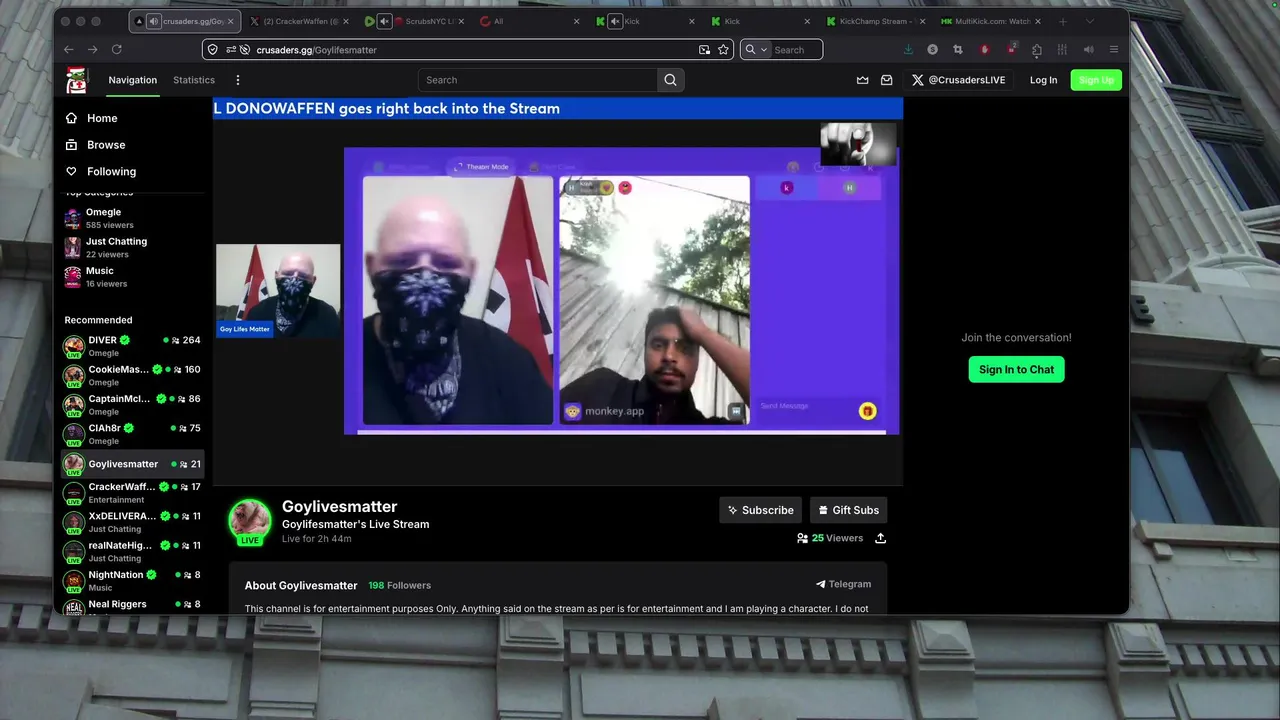Open recommended channel CaptainMcl
This screenshot has width=1280, height=720.
[x=134, y=405]
